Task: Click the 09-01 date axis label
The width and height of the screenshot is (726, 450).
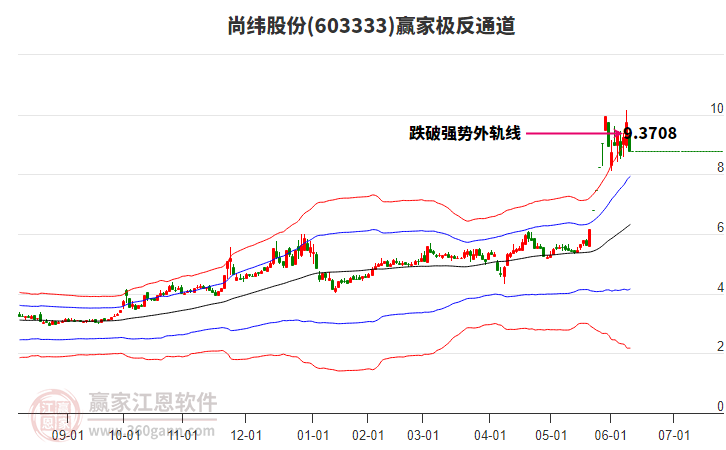Action: (x=68, y=436)
